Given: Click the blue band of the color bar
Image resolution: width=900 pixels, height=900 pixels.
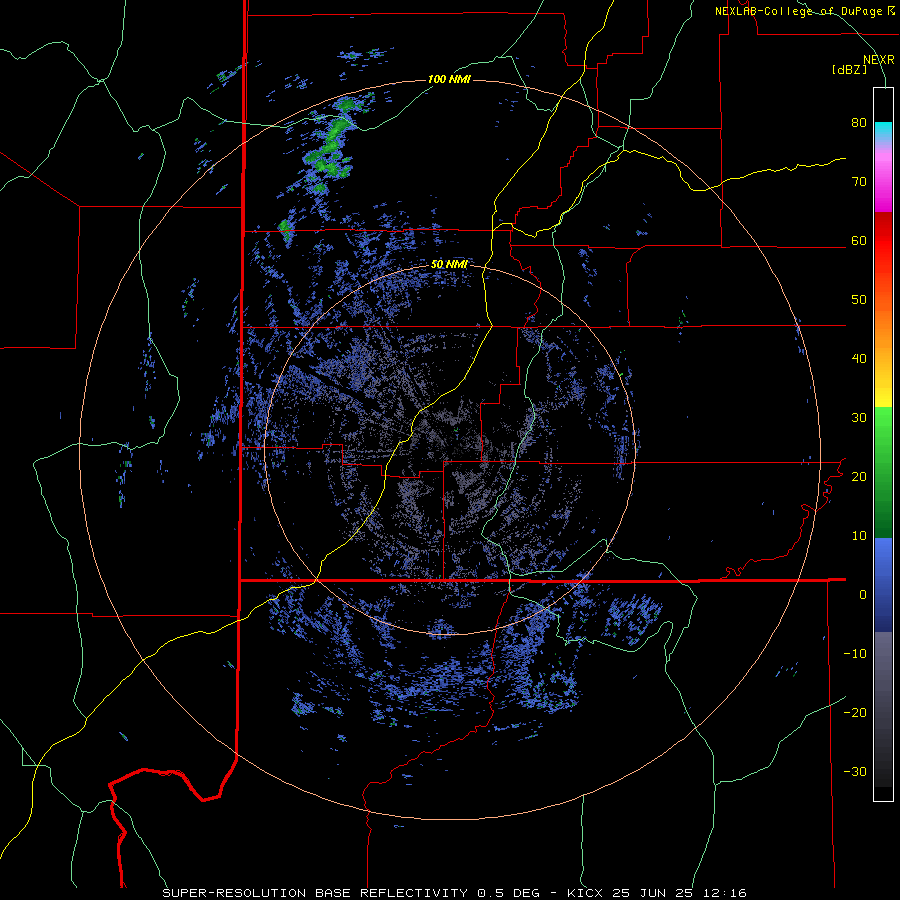Looking at the screenshot, I should point(883,585).
